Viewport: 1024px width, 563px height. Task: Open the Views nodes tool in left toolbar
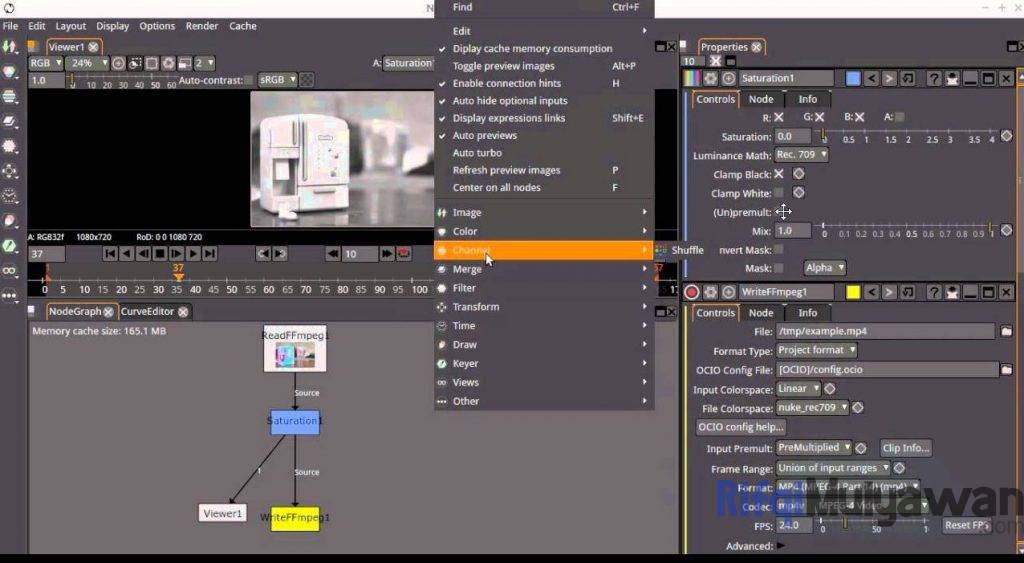(x=9, y=270)
